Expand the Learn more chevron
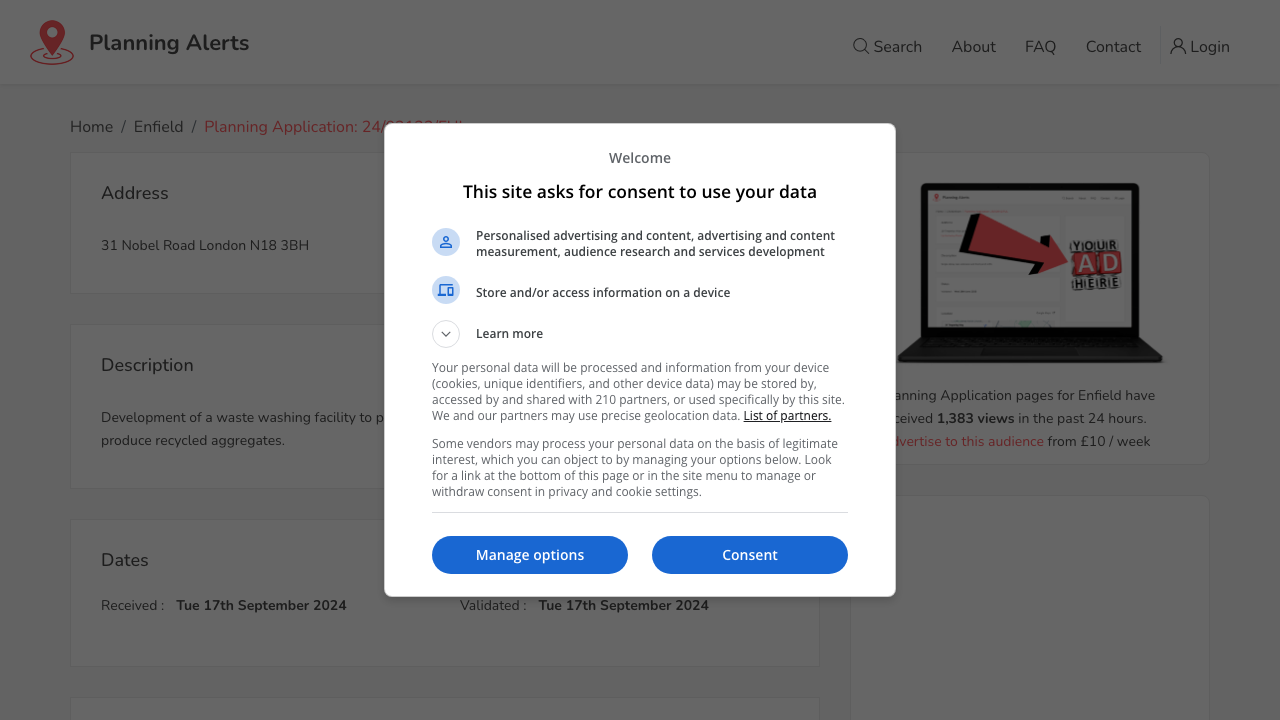1280x720 pixels. tap(446, 334)
